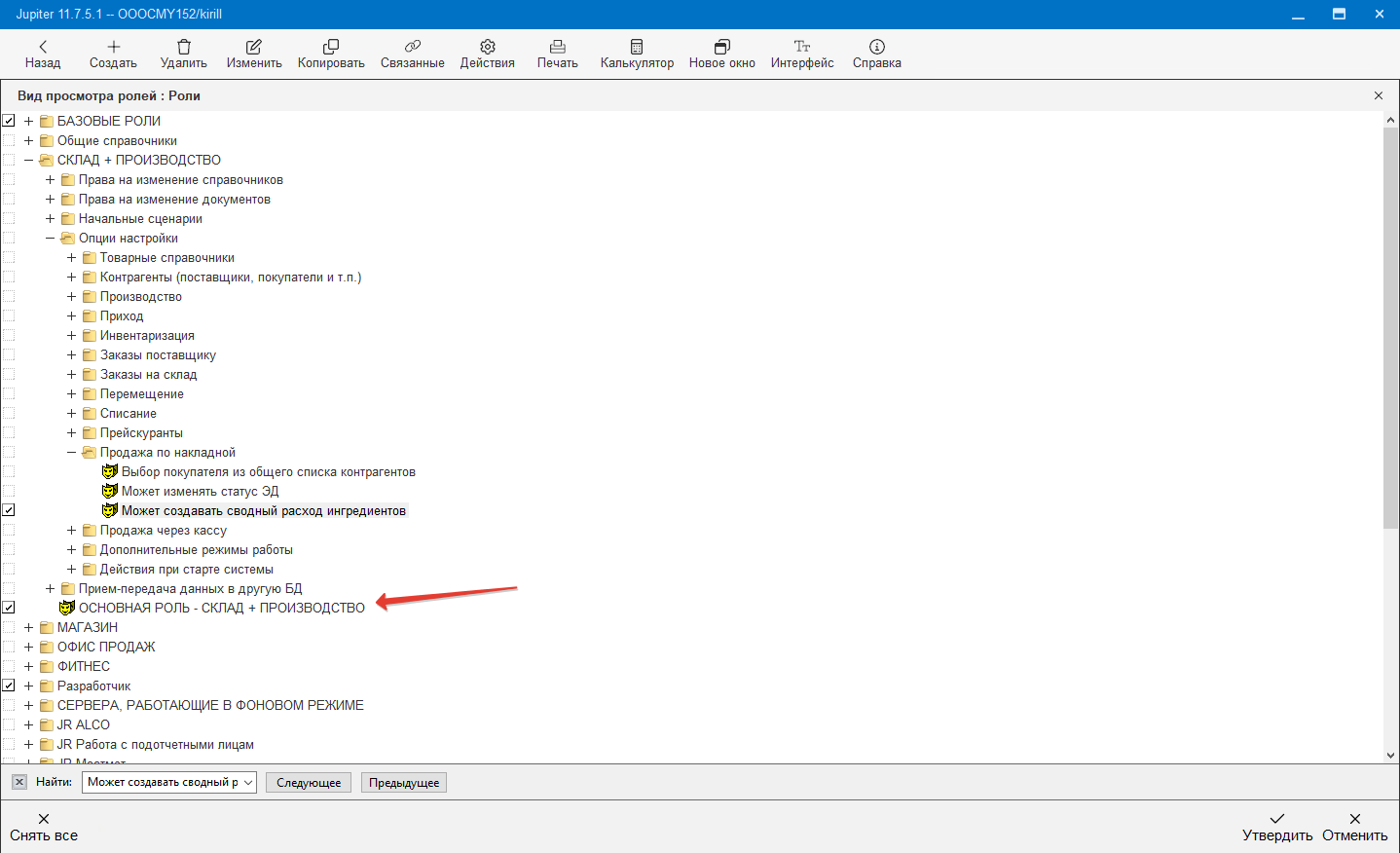Select the Перемещение tree row
This screenshot has height=853, width=1400.
click(x=142, y=393)
